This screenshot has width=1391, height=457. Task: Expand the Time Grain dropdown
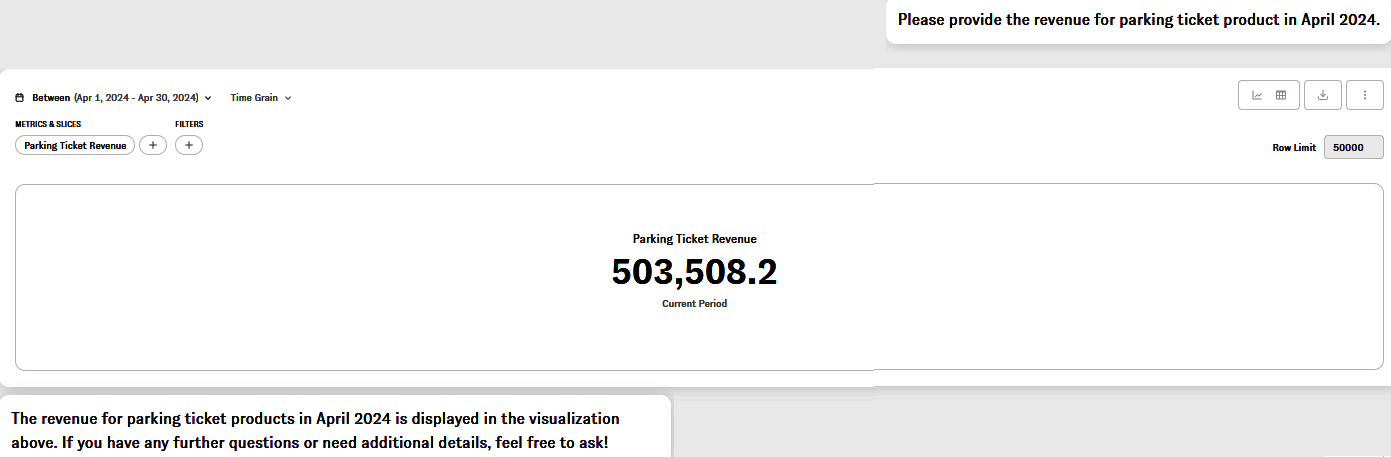tap(260, 98)
